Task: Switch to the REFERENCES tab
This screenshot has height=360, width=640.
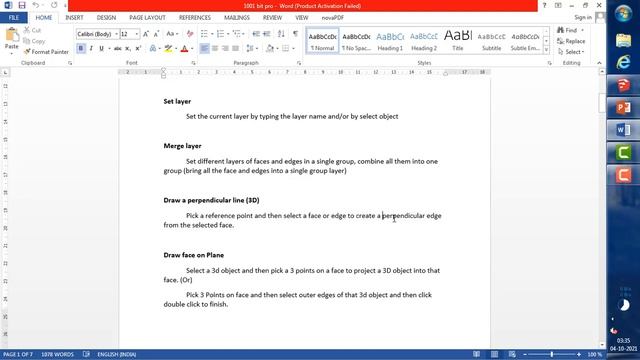Action: tap(195, 18)
